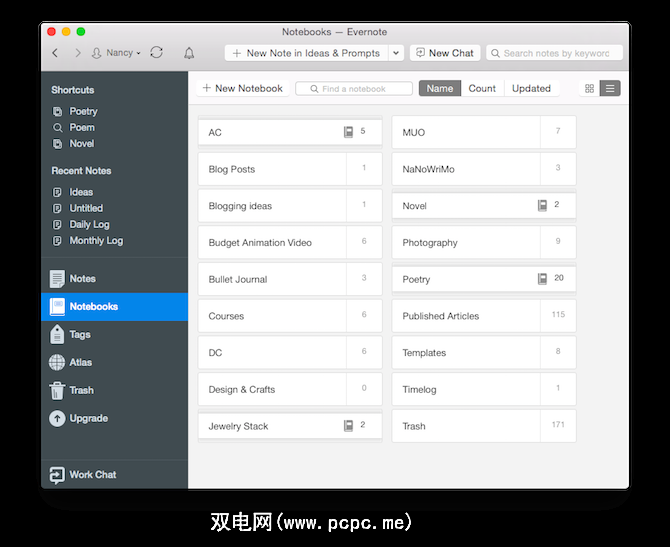Image resolution: width=670 pixels, height=547 pixels.
Task: Expand the AC notebook stack
Action: pyautogui.click(x=290, y=132)
